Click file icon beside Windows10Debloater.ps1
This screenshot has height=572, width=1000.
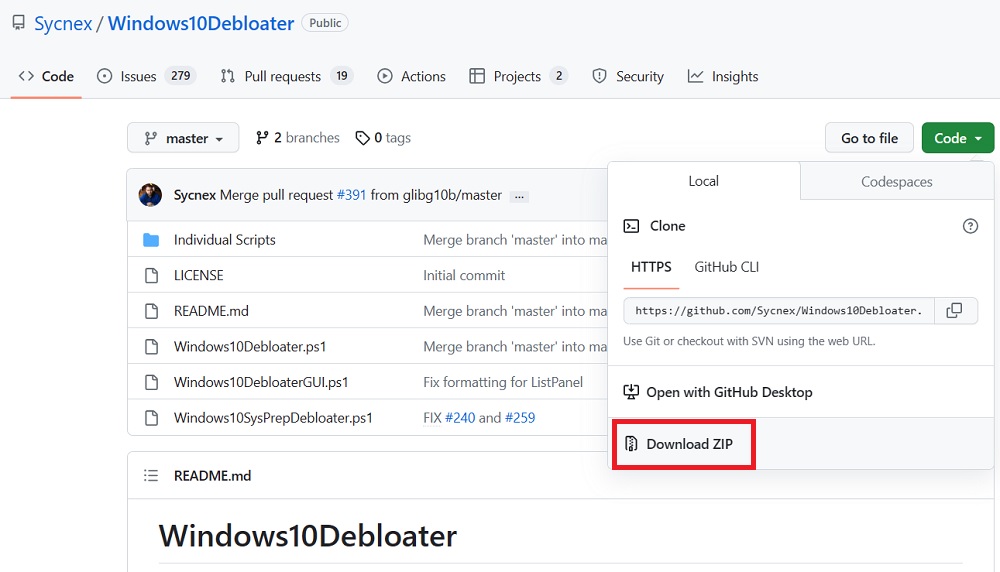151,347
